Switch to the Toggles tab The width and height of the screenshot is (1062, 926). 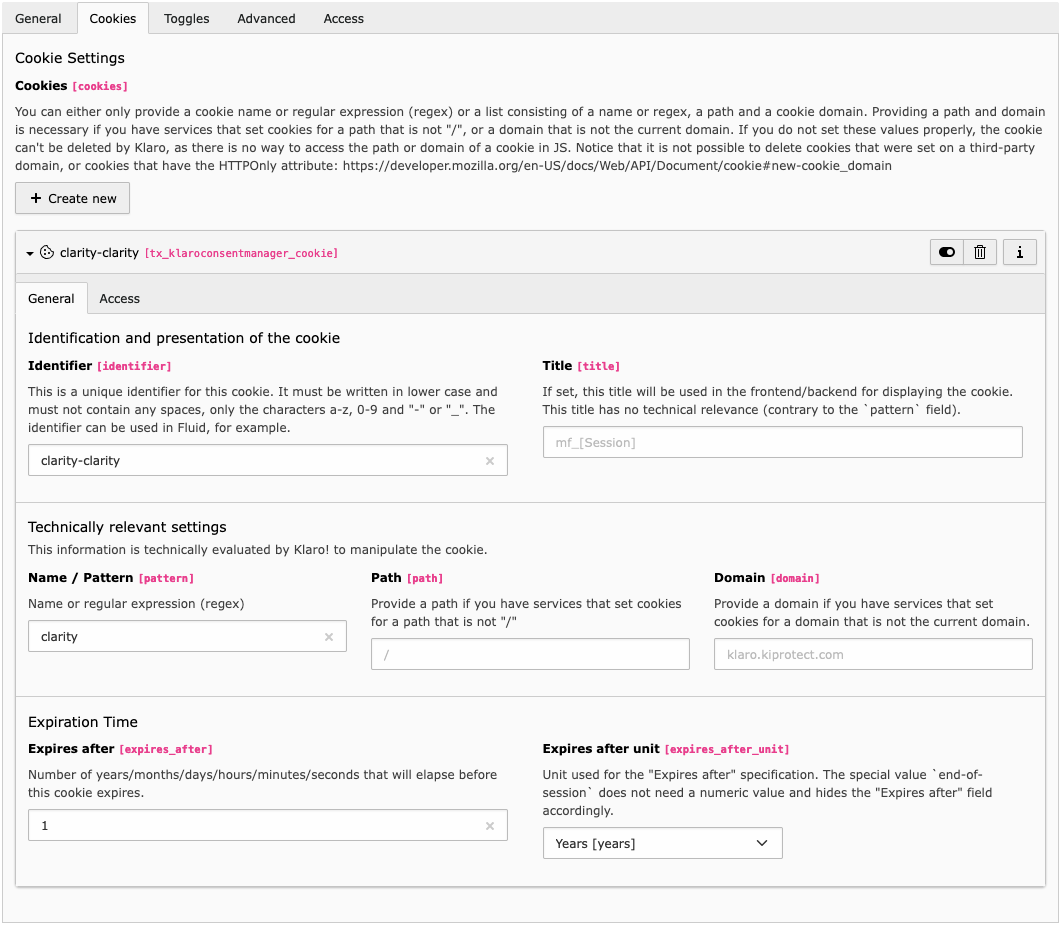tap(187, 18)
